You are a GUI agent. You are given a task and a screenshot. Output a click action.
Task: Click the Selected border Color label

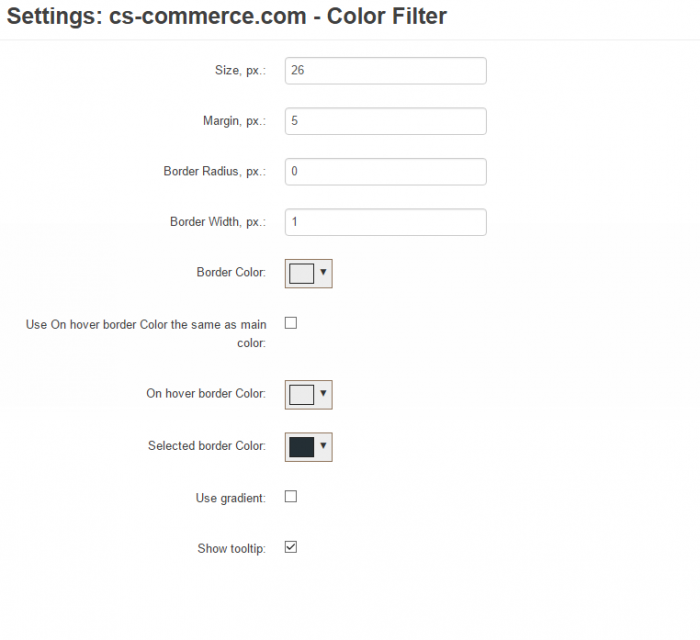[207, 446]
